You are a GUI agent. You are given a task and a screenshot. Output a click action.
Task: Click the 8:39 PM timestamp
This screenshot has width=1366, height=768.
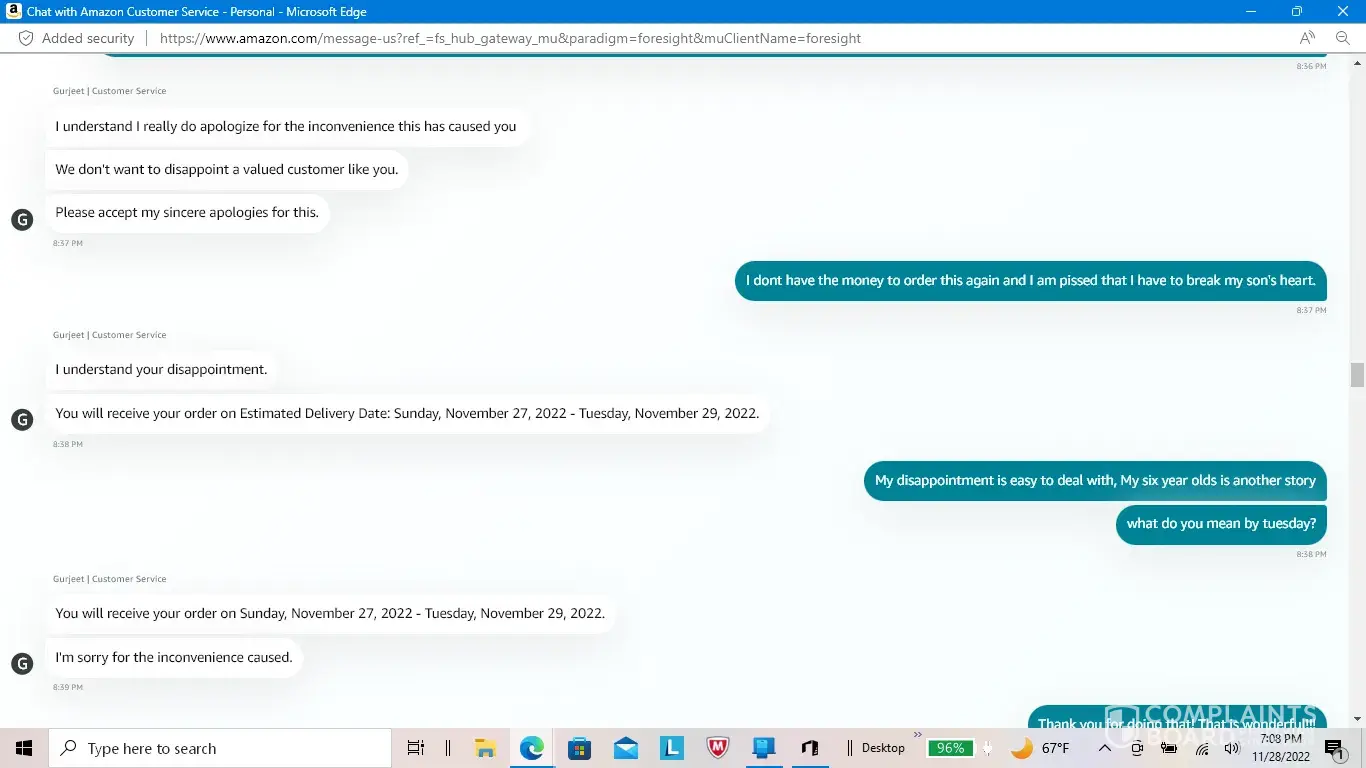[x=68, y=687]
